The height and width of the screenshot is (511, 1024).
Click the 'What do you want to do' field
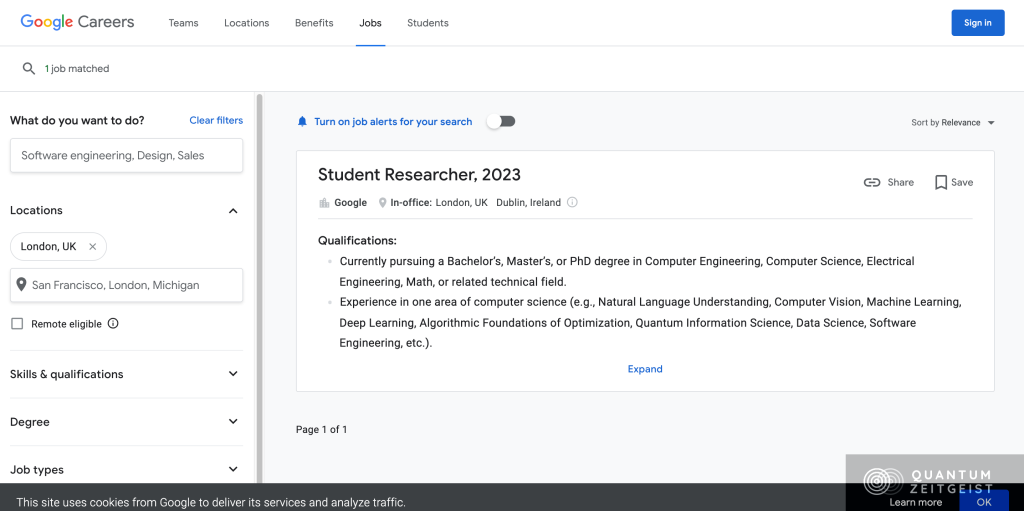[126, 156]
